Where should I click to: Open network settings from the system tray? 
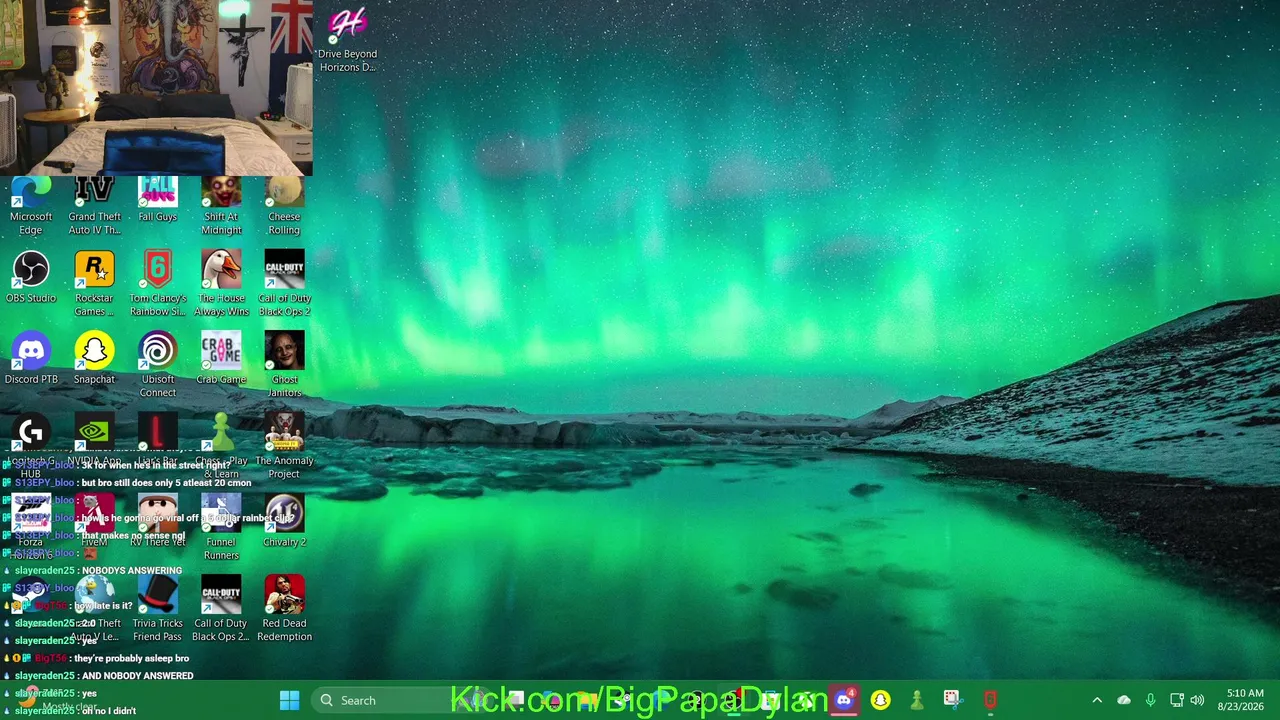[x=1177, y=700]
